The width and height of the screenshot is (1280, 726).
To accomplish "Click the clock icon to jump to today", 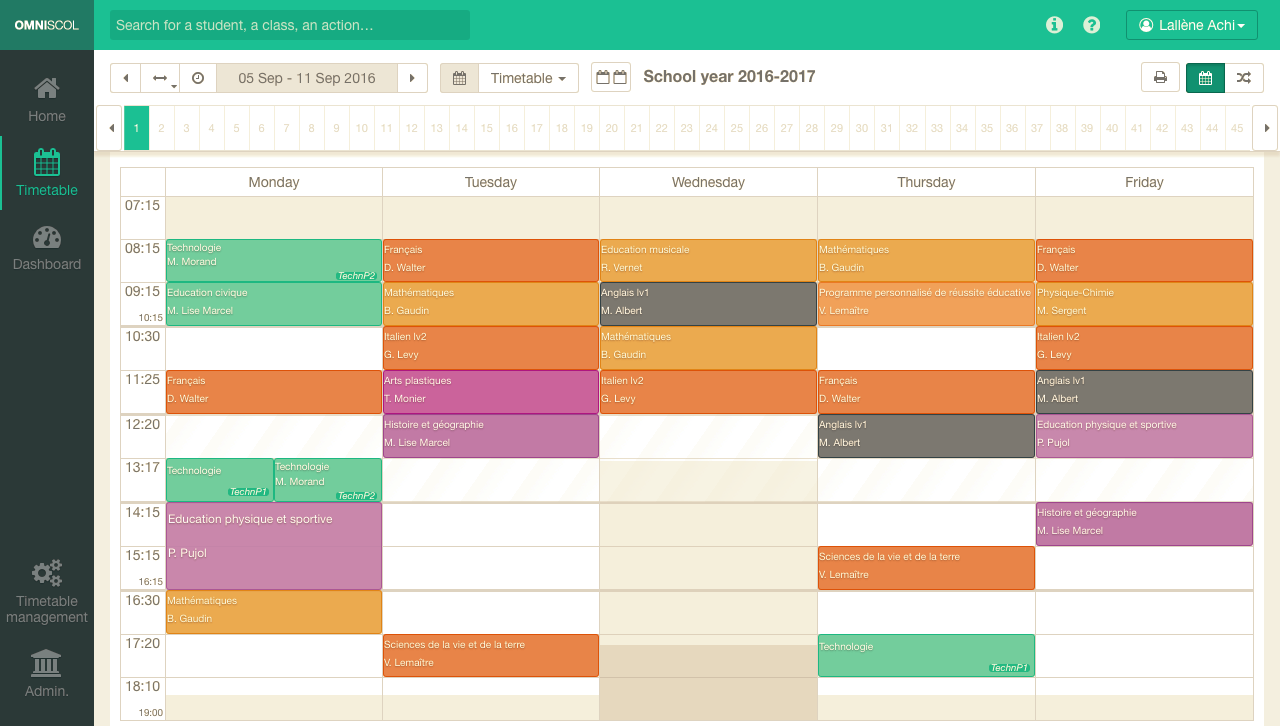I will tap(197, 77).
